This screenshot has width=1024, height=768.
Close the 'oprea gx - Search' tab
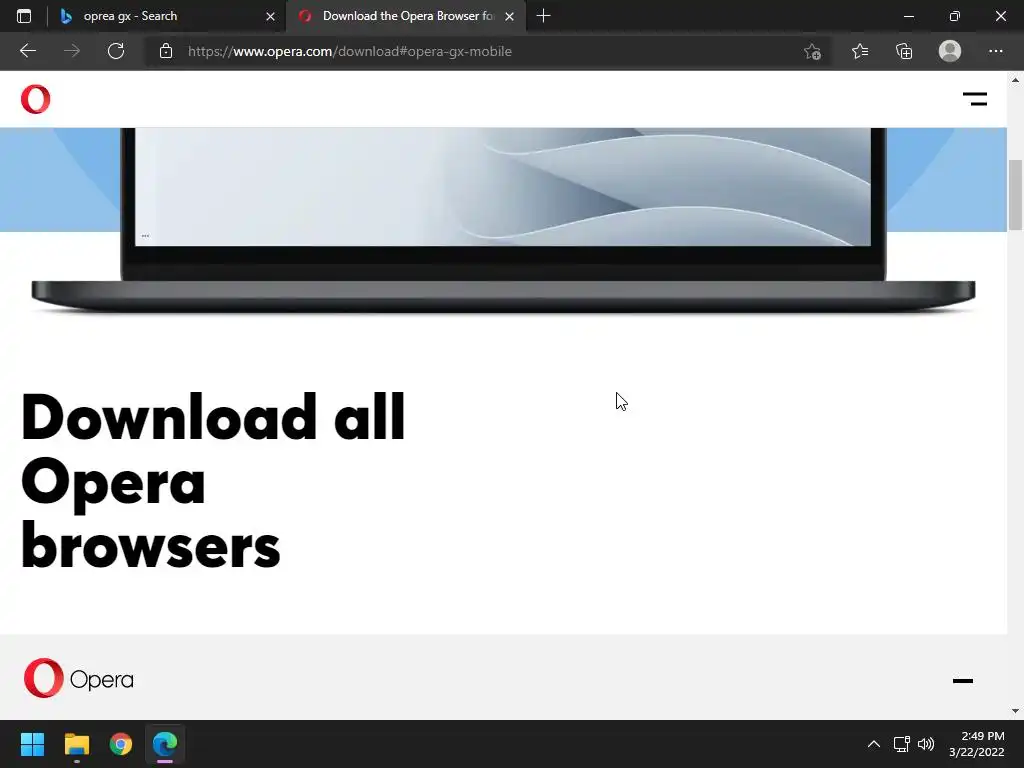coord(270,16)
